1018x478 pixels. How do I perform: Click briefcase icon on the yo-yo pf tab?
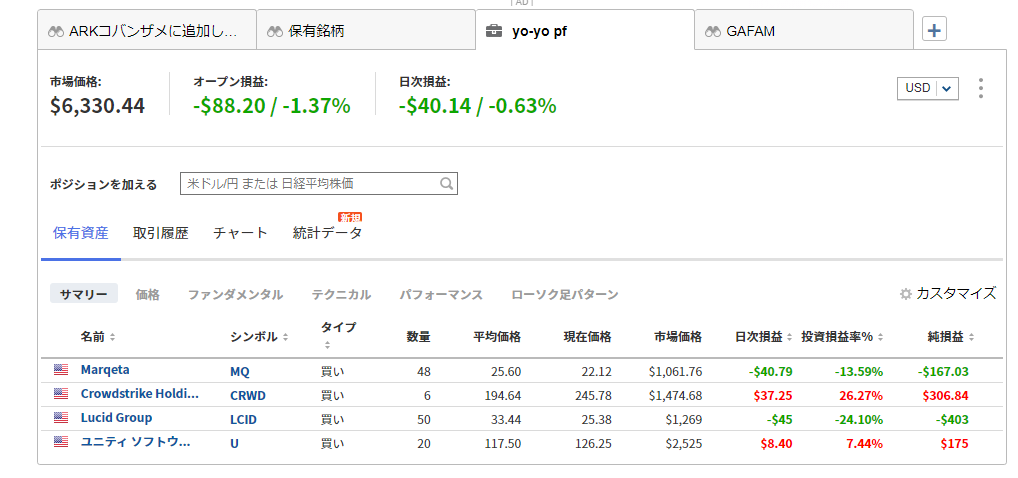coord(494,31)
